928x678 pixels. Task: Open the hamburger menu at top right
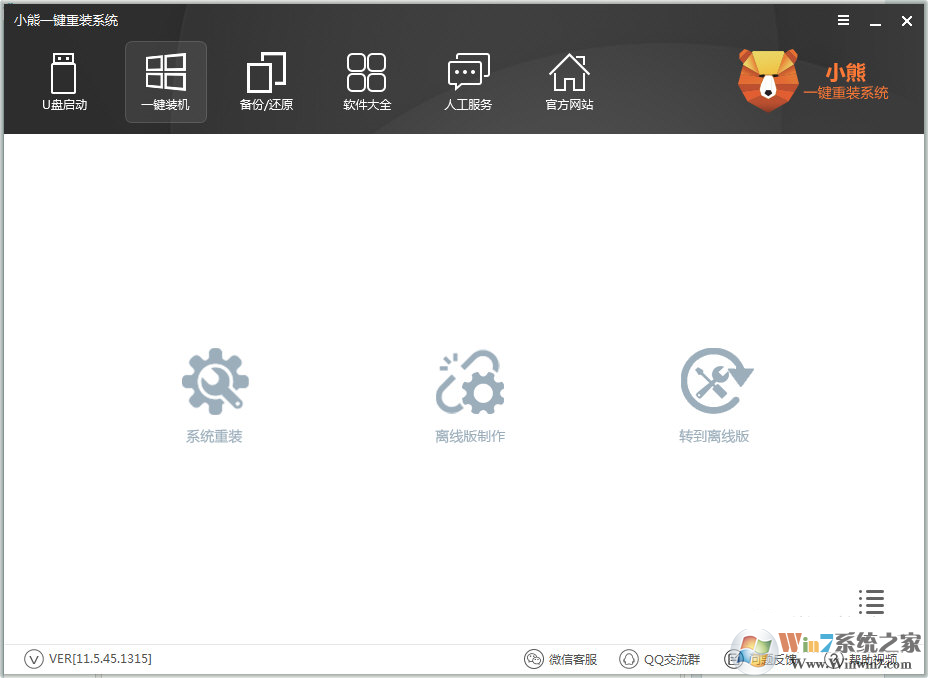843,19
